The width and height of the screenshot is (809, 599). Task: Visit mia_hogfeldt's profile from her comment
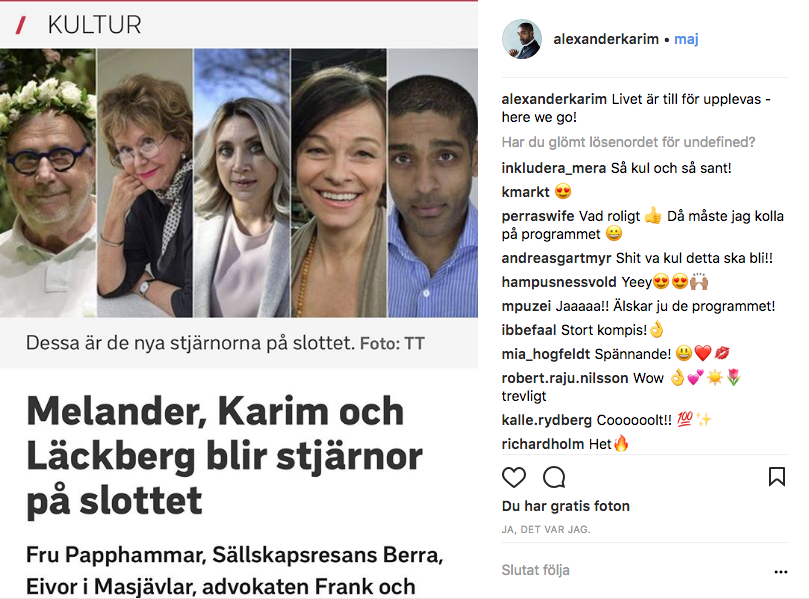pos(545,354)
